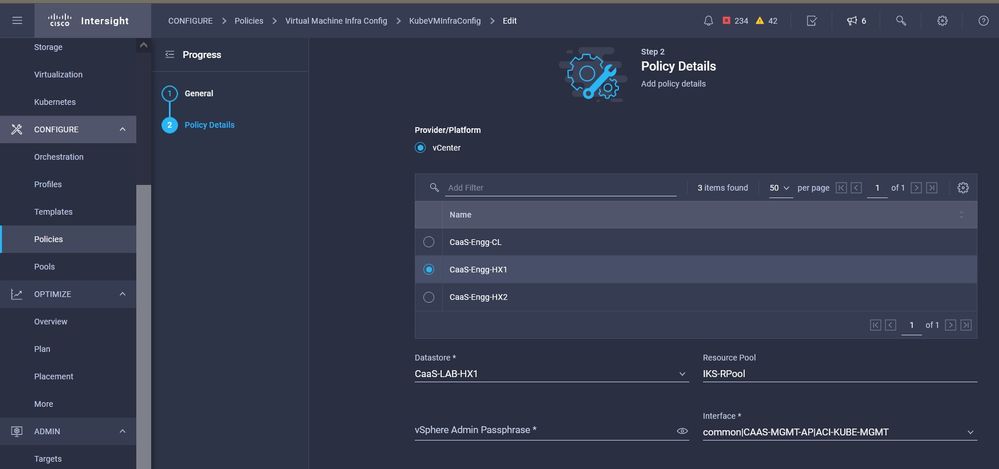
Task: Open Virtualization in the sidebar
Action: point(59,75)
